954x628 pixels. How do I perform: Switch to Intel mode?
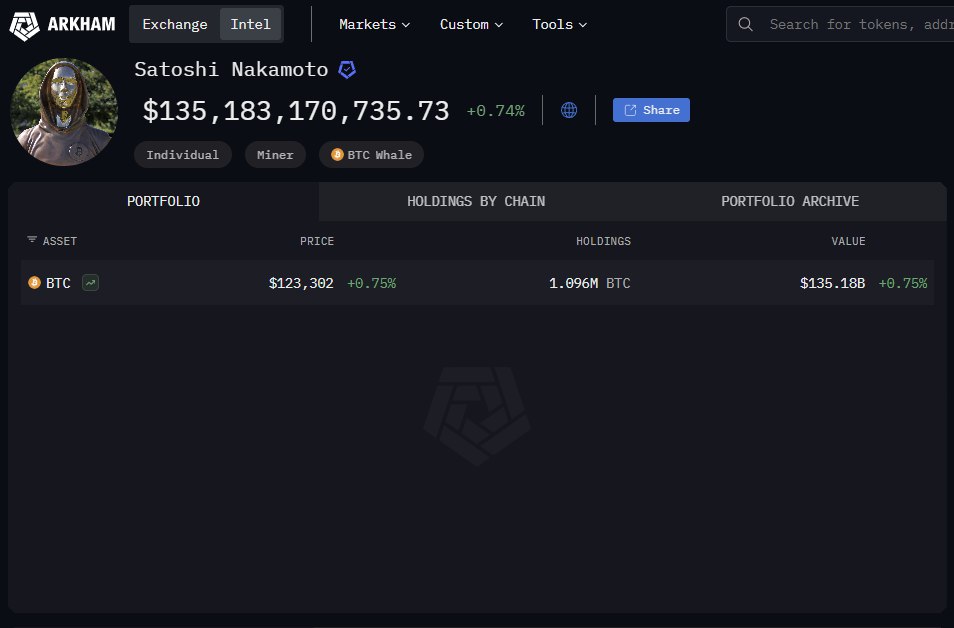(250, 24)
